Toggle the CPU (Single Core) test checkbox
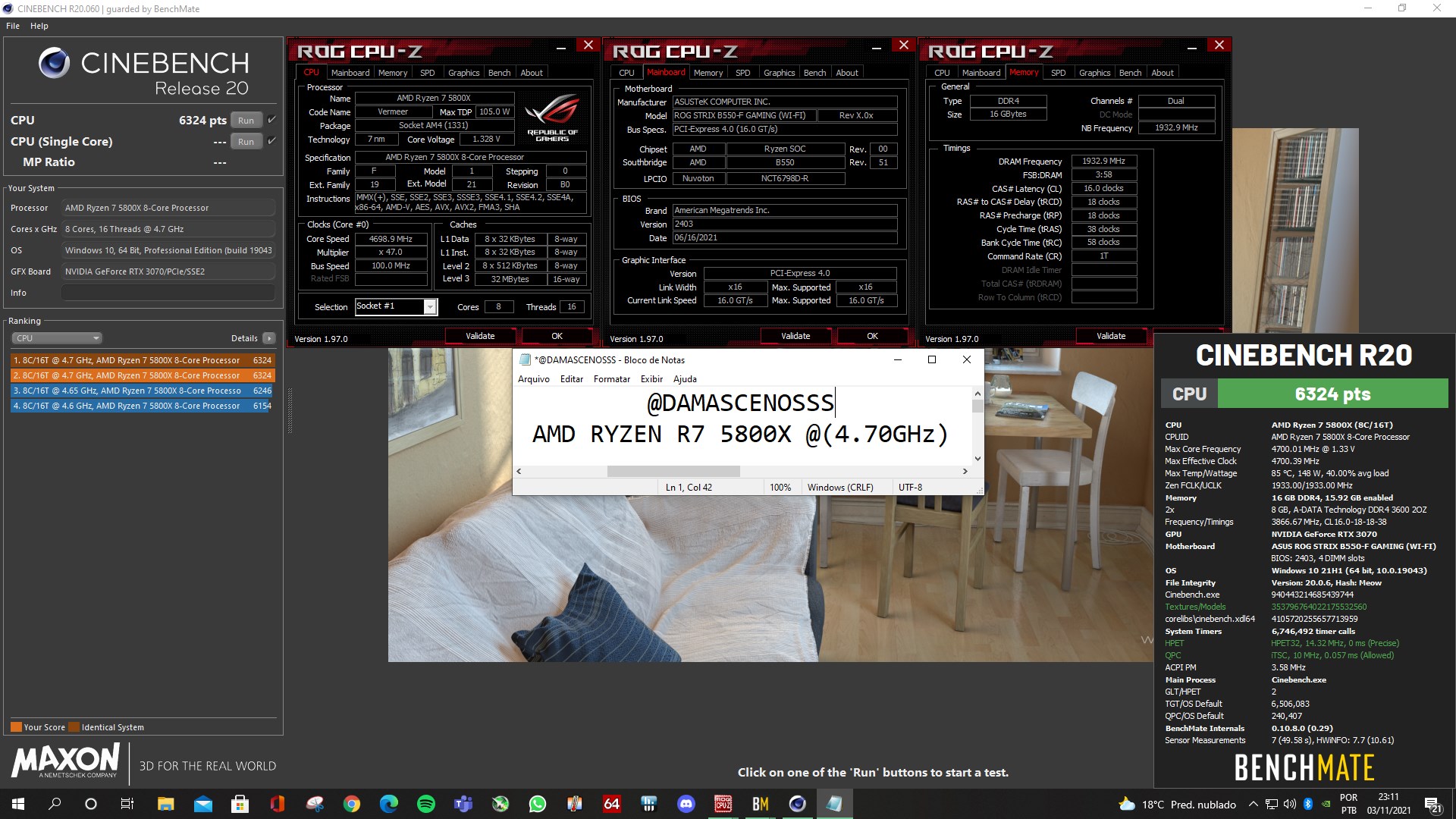Viewport: 1456px width, 819px height. coord(271,141)
